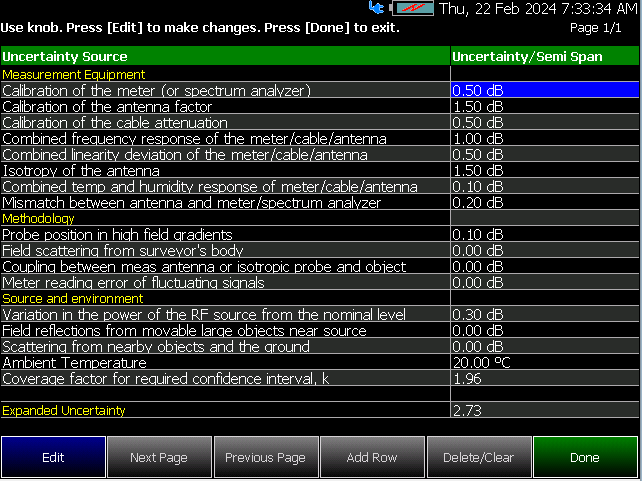Select Isotropy of the antenna 1.50 dB value
The height and width of the screenshot is (481, 642).
[x=545, y=170]
